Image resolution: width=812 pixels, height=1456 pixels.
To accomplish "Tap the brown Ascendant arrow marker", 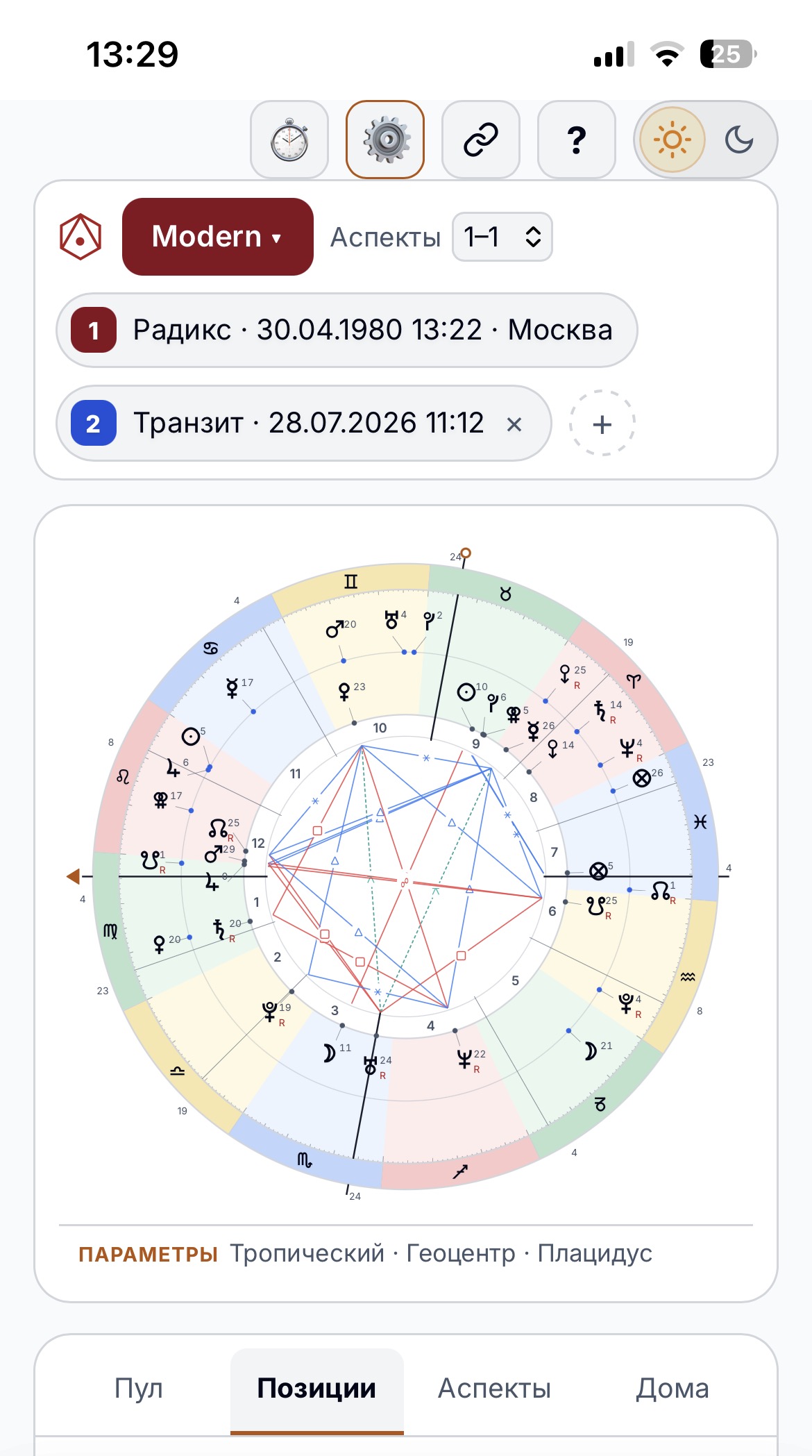I will pos(74,876).
